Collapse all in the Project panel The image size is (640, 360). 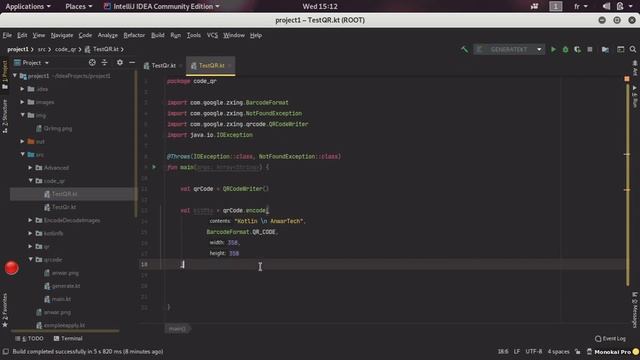(104, 62)
